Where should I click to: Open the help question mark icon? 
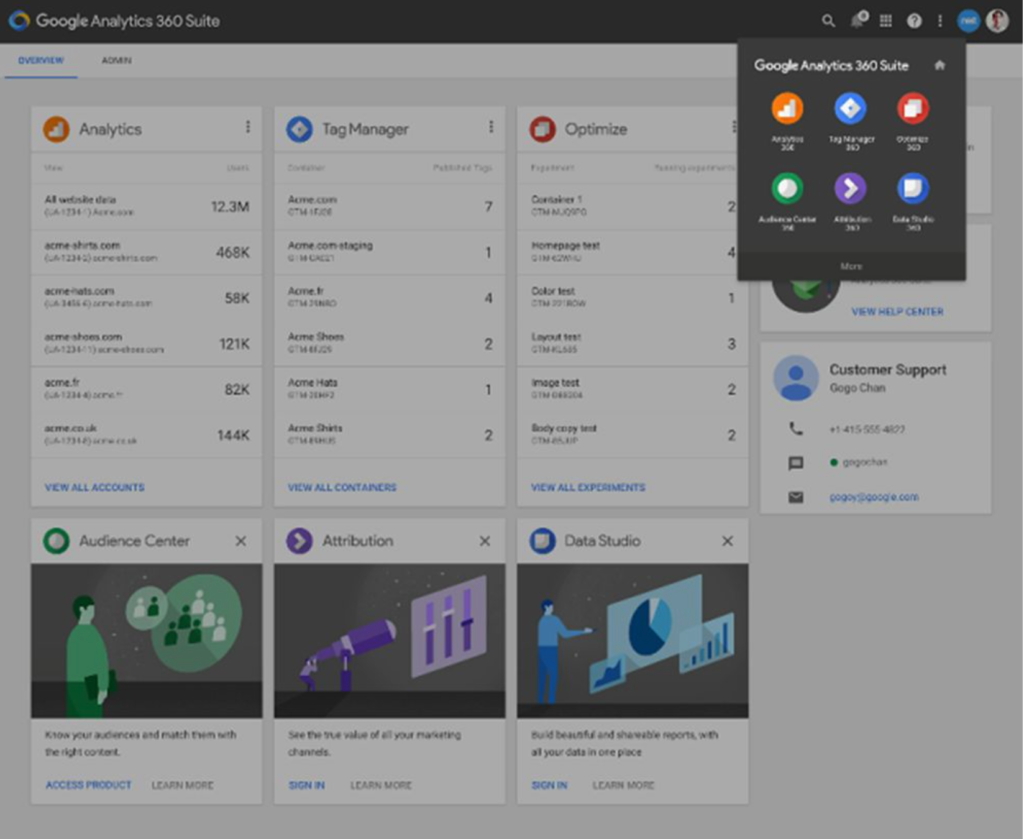(x=914, y=21)
